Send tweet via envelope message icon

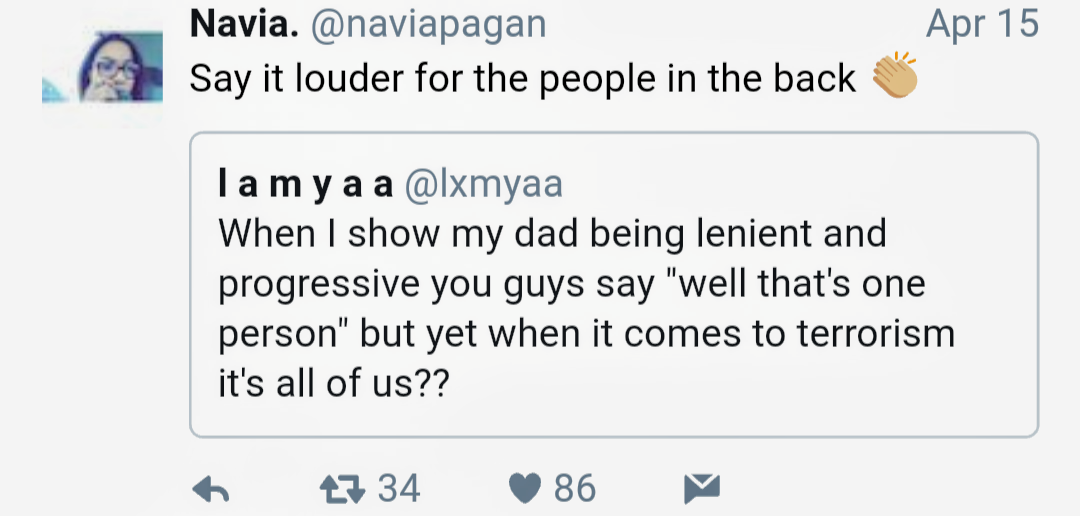coord(700,489)
